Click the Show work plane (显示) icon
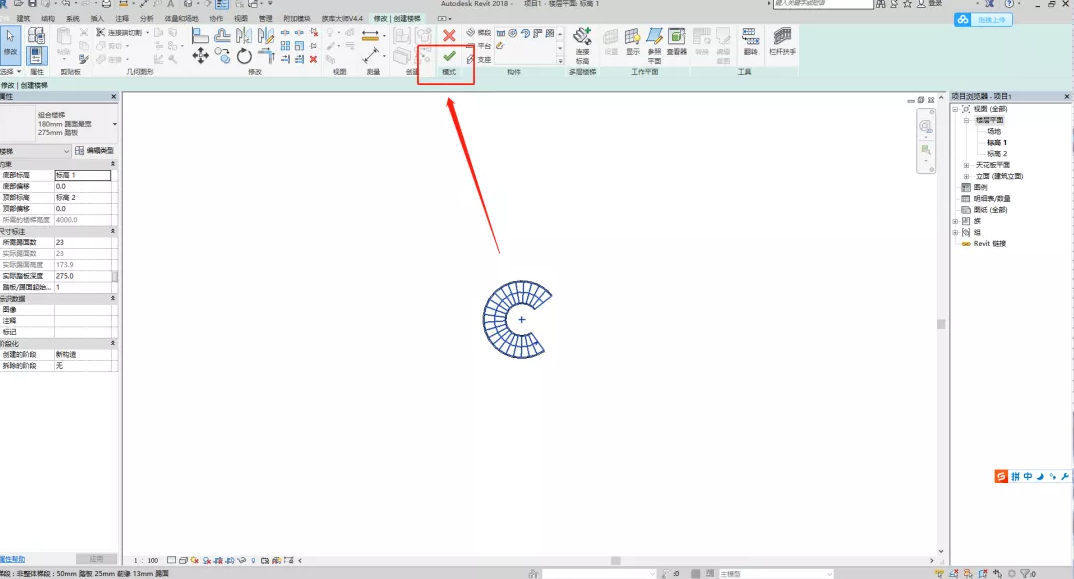 (632, 41)
